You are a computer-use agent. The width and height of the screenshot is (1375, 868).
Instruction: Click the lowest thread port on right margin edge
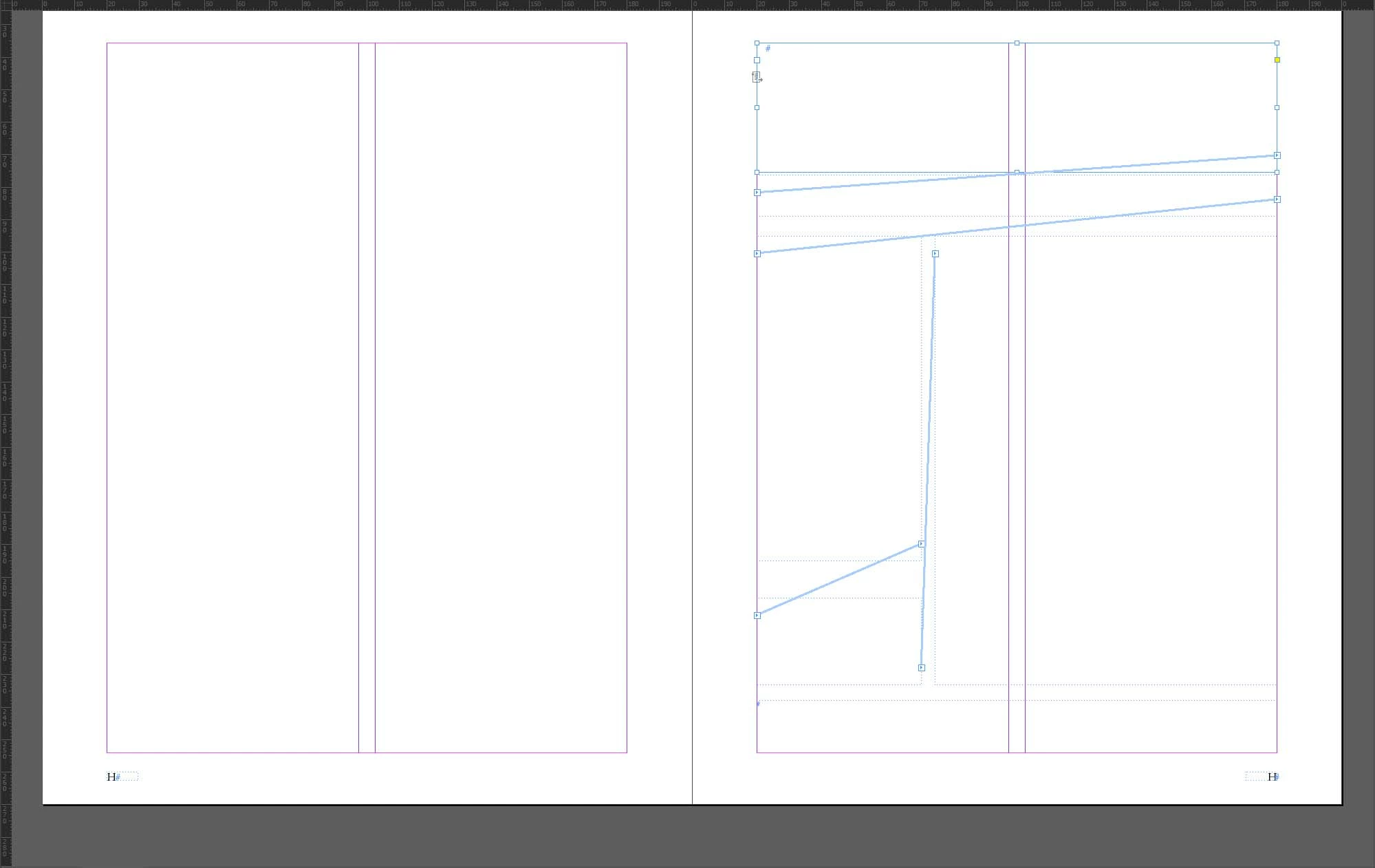(x=1277, y=199)
